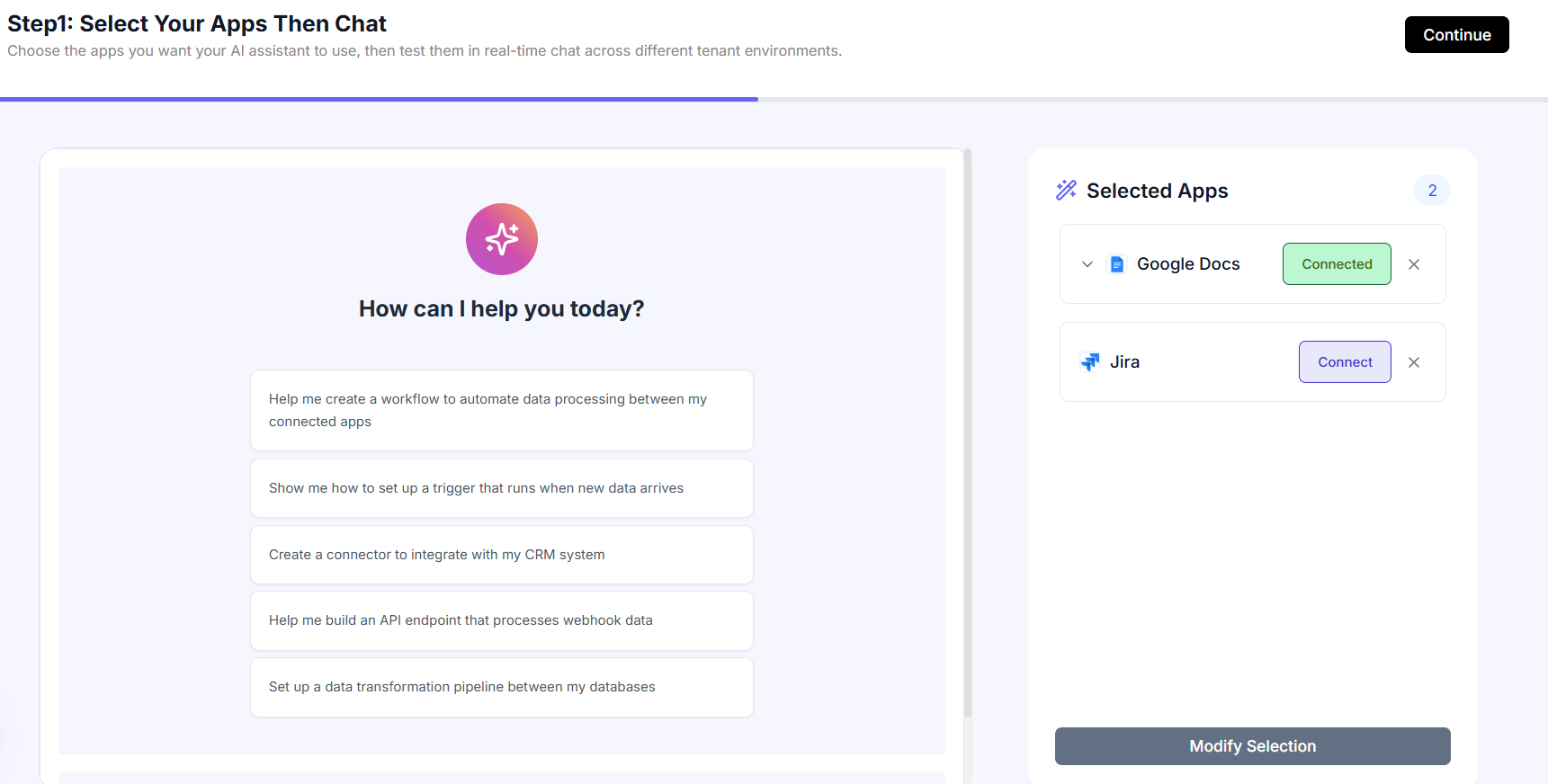The image size is (1548, 784).
Task: Click the selected apps count badge
Action: 1432,191
